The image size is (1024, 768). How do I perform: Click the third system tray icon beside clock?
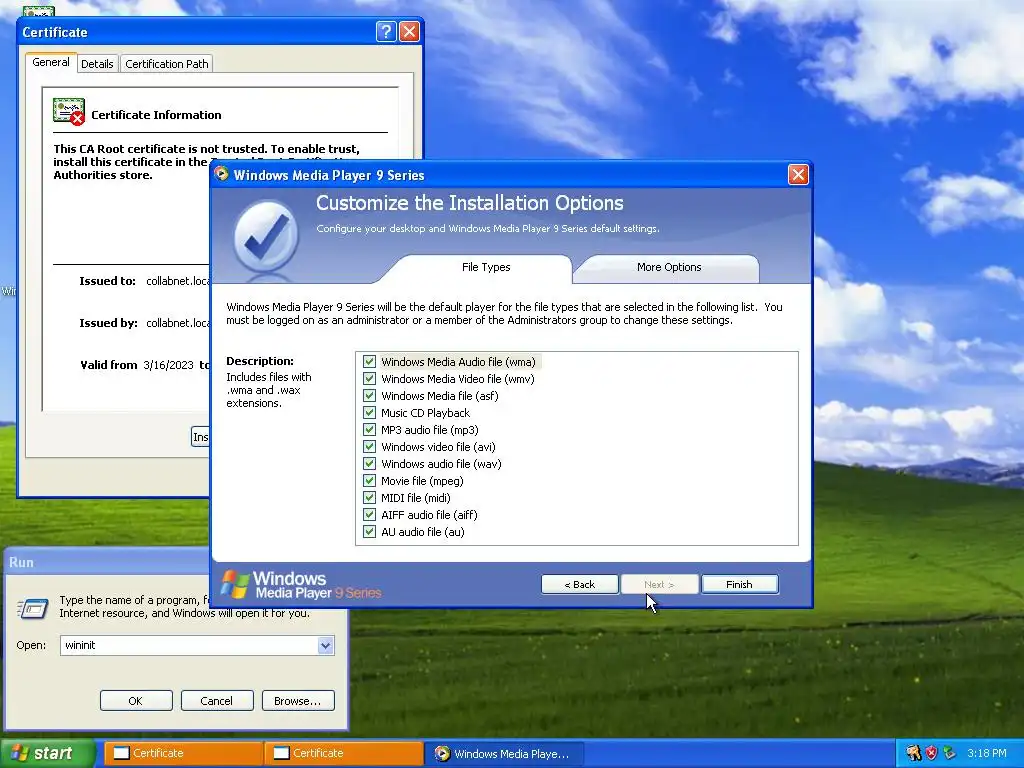click(x=949, y=753)
